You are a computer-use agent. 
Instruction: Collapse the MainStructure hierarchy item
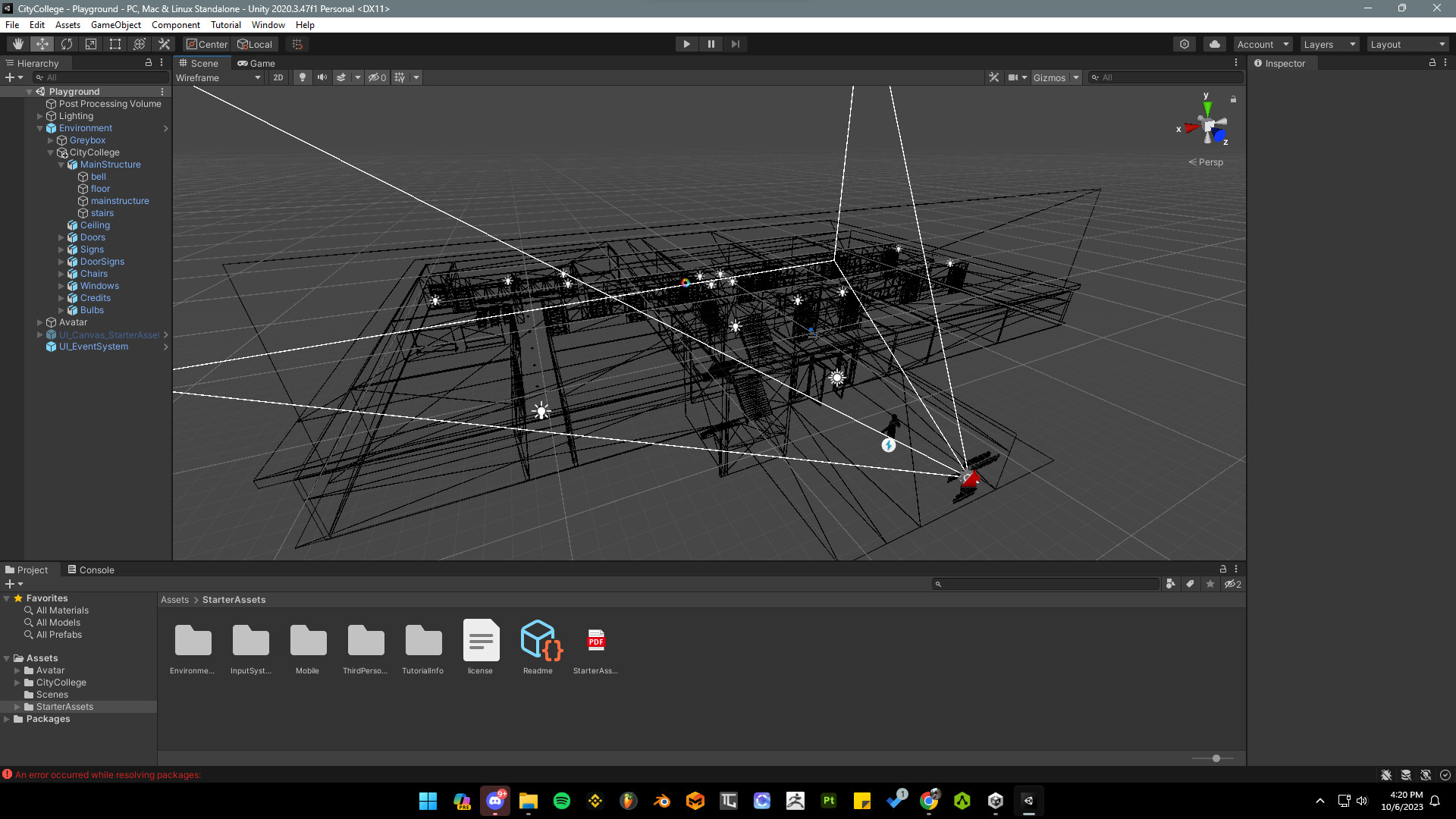coord(61,164)
